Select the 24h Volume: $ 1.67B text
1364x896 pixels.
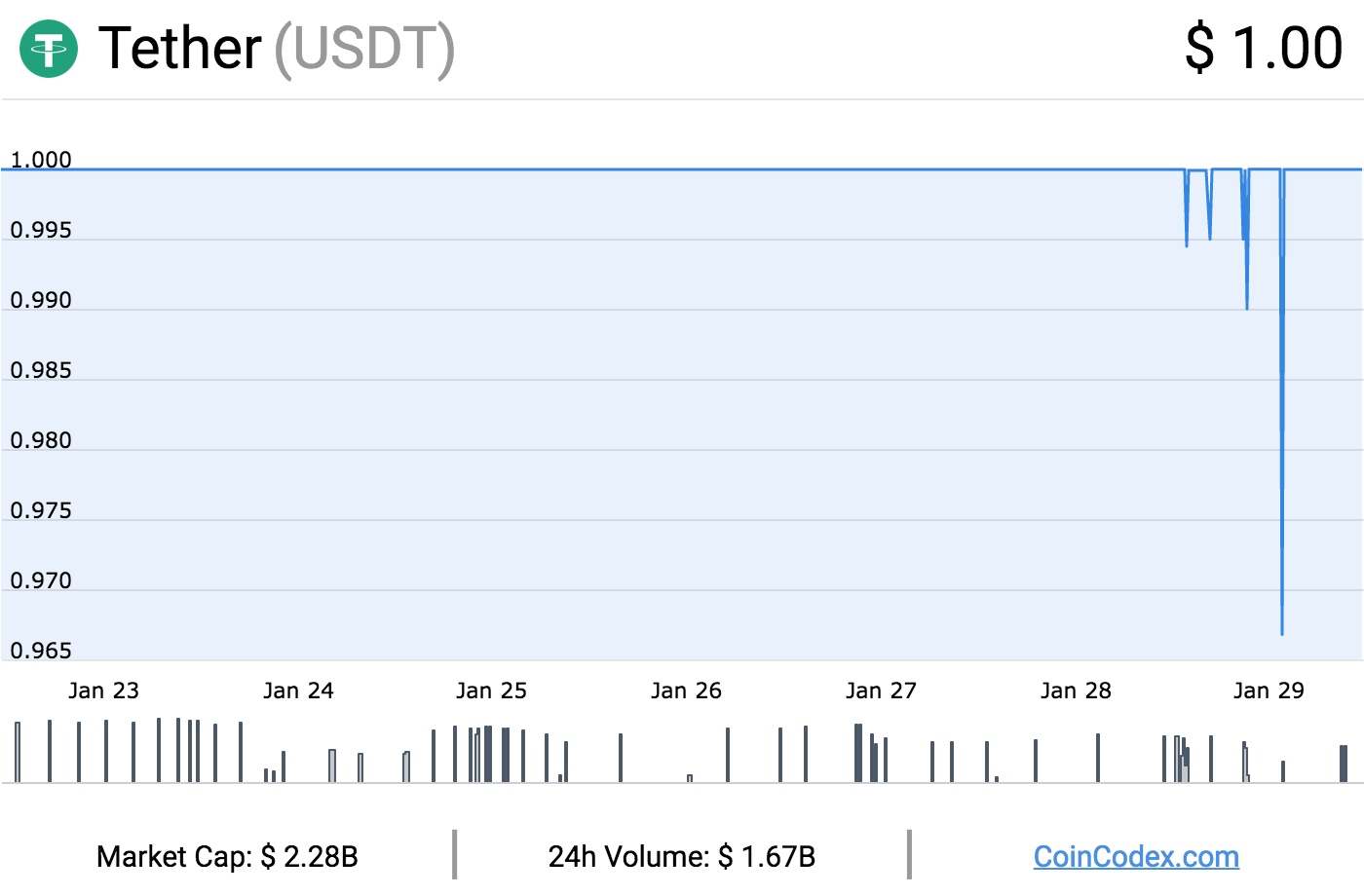(x=682, y=857)
